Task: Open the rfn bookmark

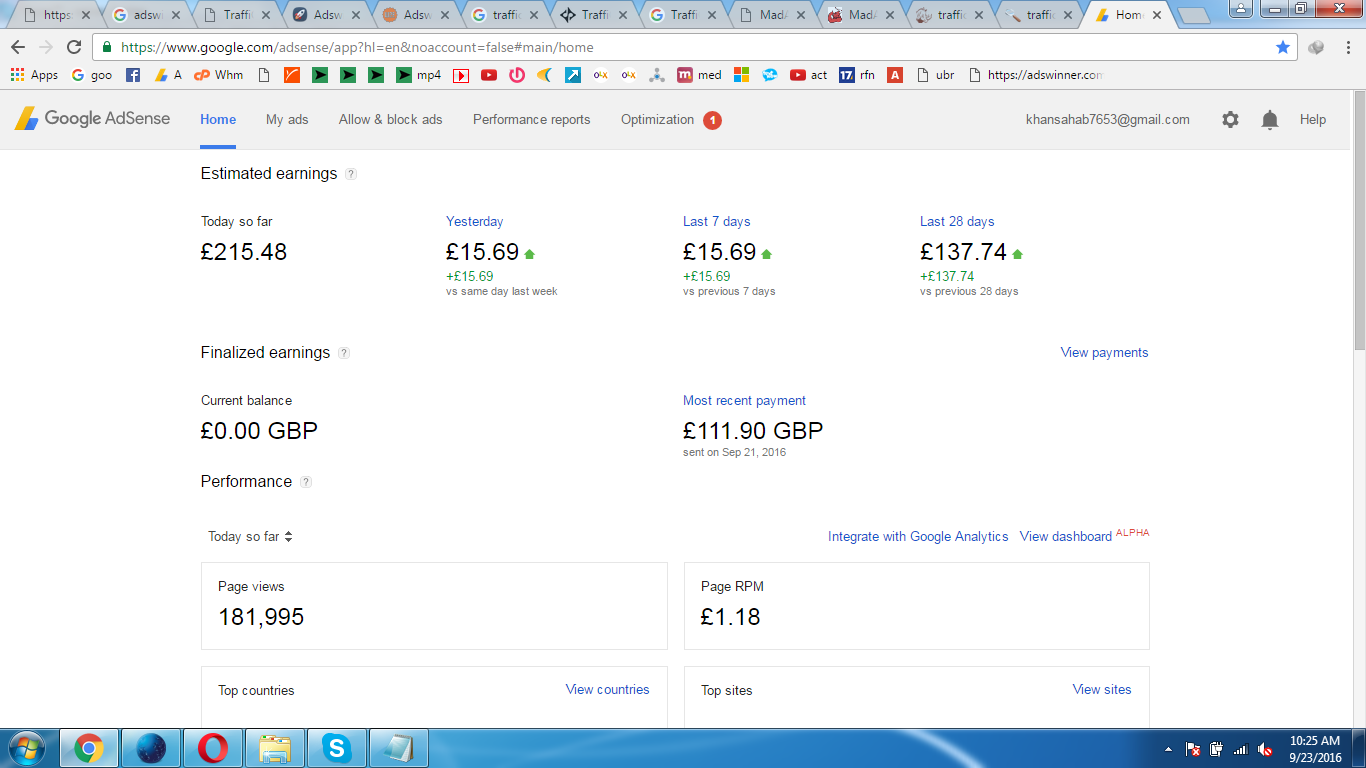Action: pyautogui.click(x=856, y=75)
